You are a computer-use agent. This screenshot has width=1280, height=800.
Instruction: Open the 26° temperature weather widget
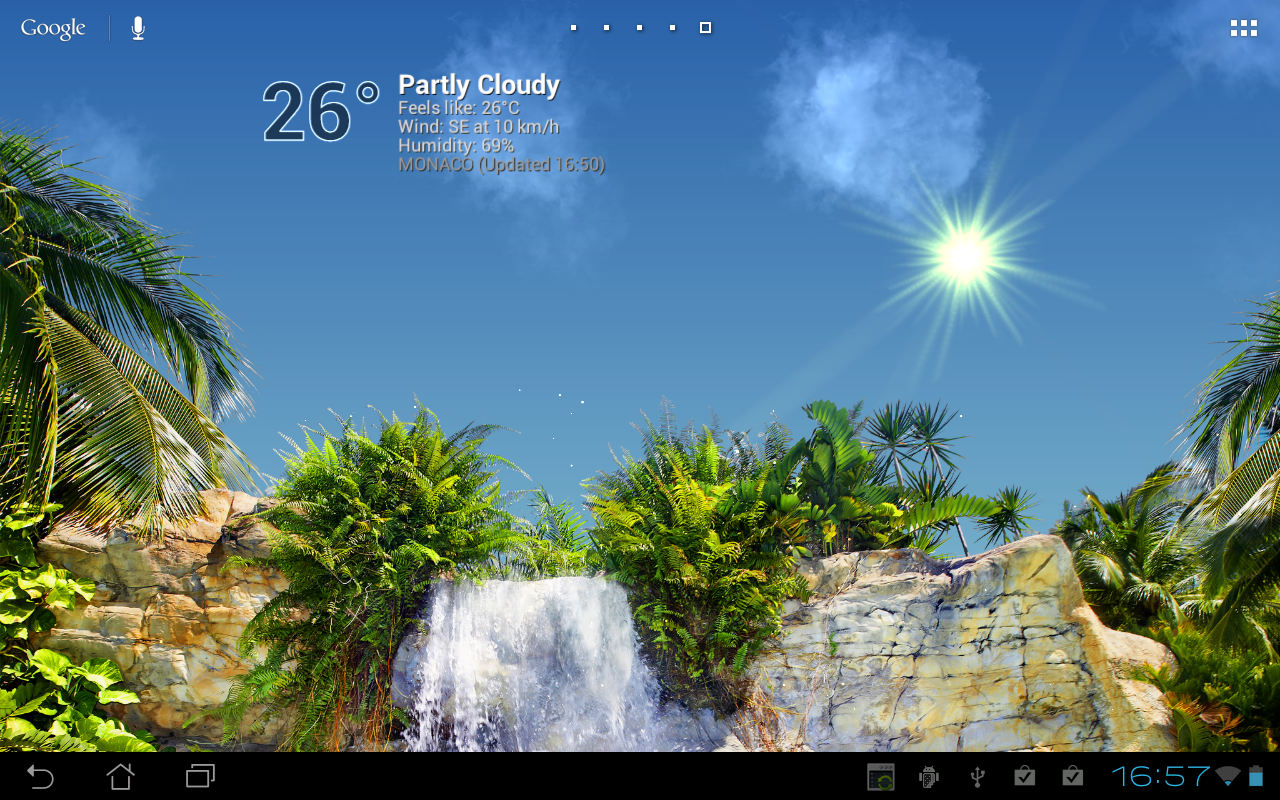(x=320, y=113)
